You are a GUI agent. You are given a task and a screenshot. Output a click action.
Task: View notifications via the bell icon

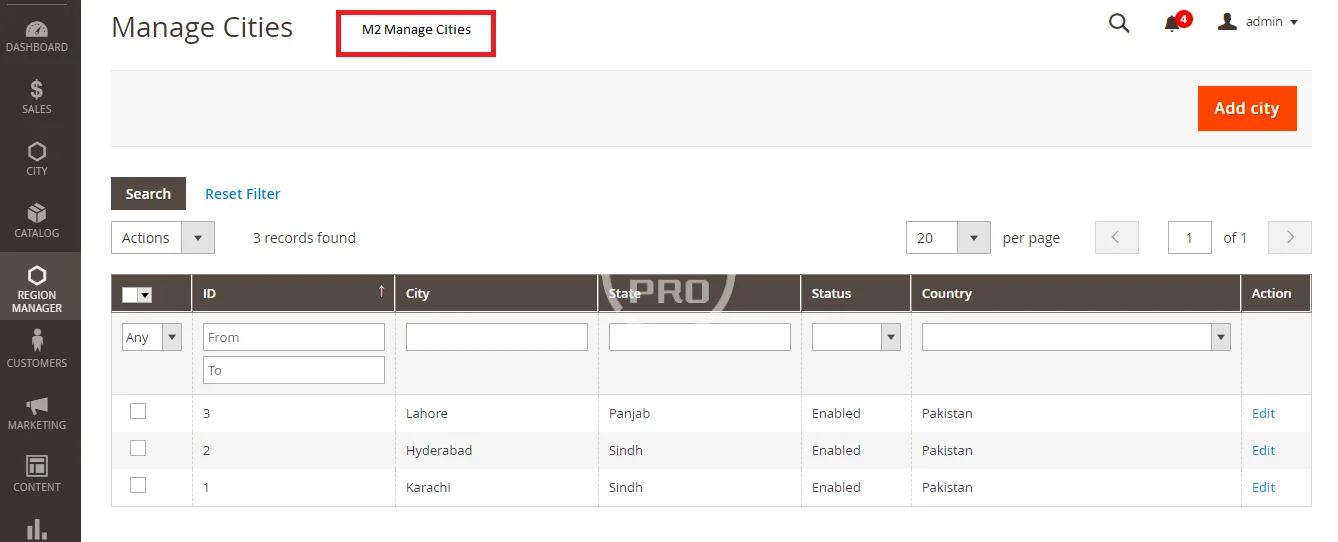[x=1173, y=23]
